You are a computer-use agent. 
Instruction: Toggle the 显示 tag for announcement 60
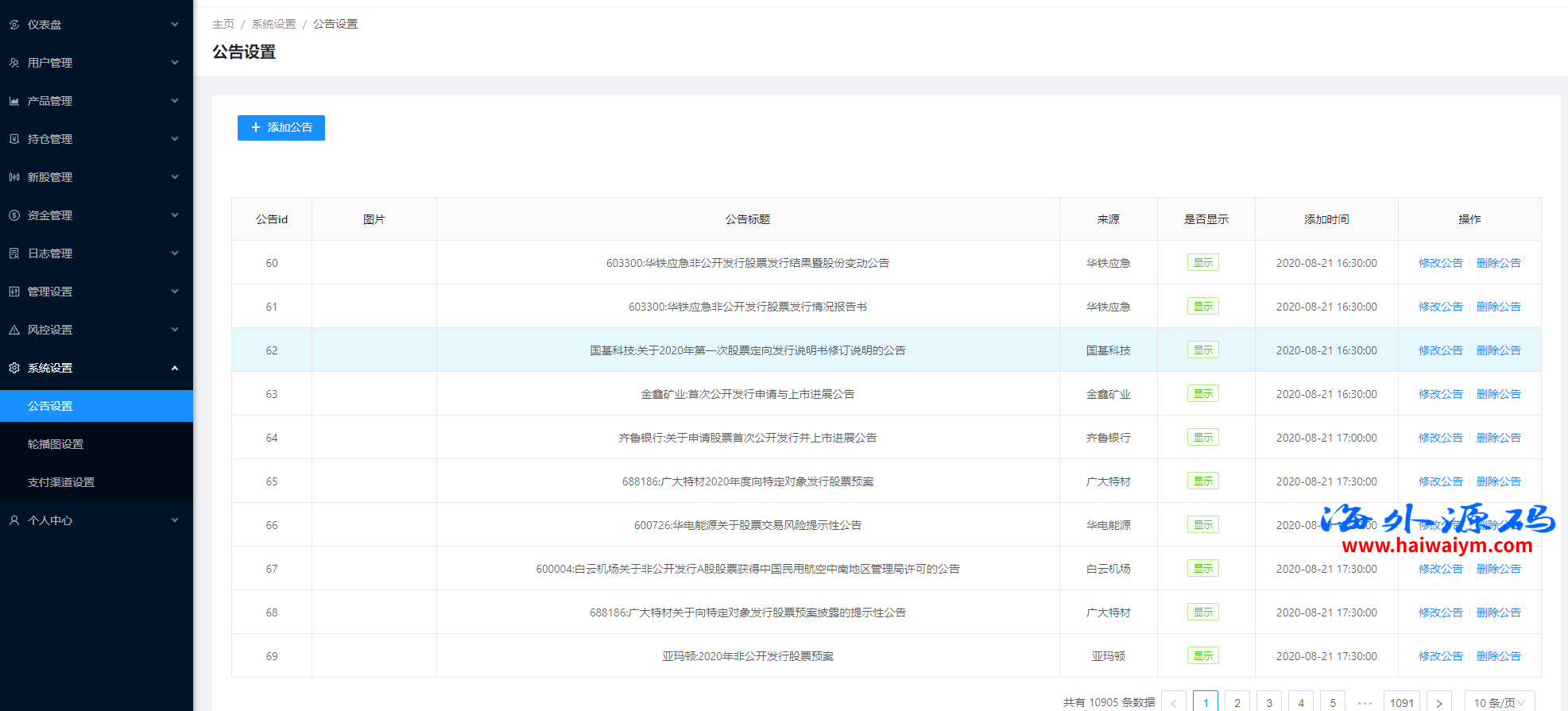pyautogui.click(x=1202, y=263)
